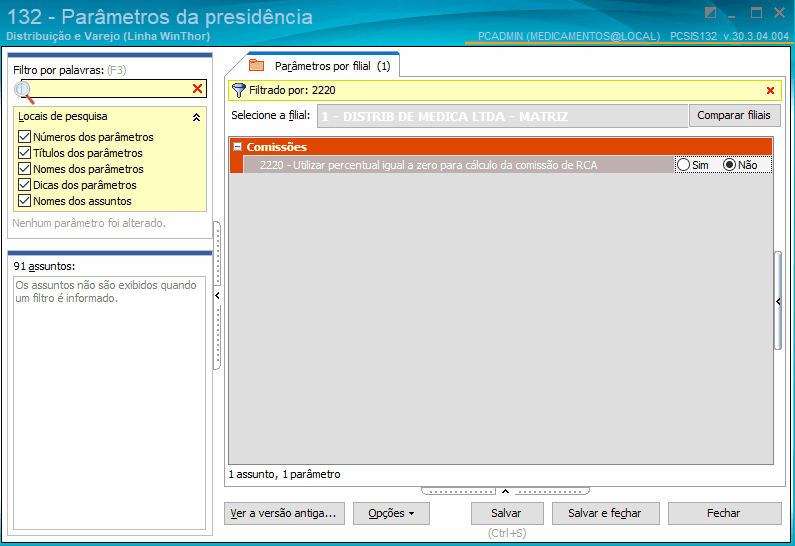
Task: Toggle the Nomes dos assuntos checkbox
Action: (24, 201)
